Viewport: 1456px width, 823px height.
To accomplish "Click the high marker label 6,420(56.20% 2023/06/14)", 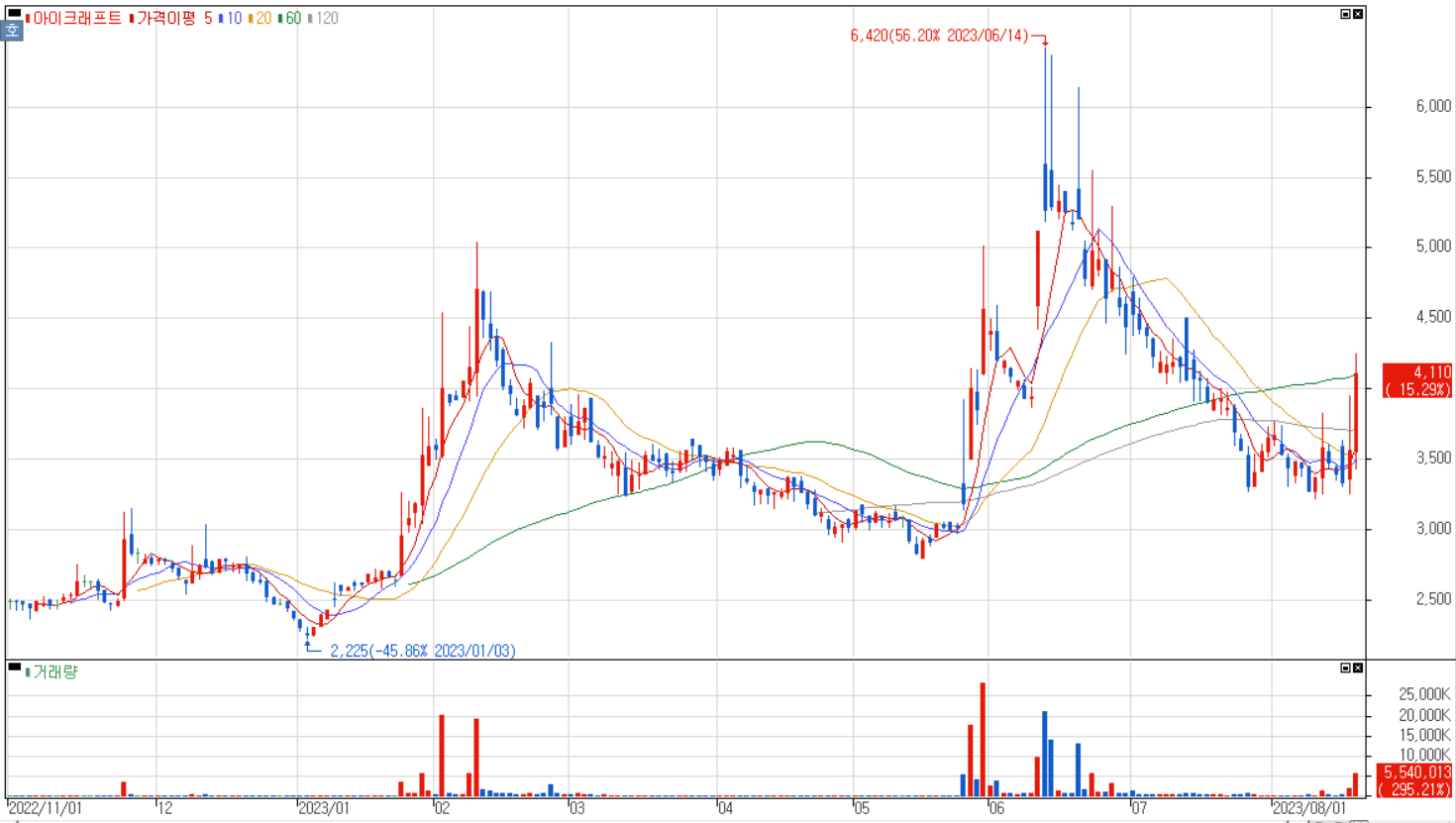I will [939, 36].
